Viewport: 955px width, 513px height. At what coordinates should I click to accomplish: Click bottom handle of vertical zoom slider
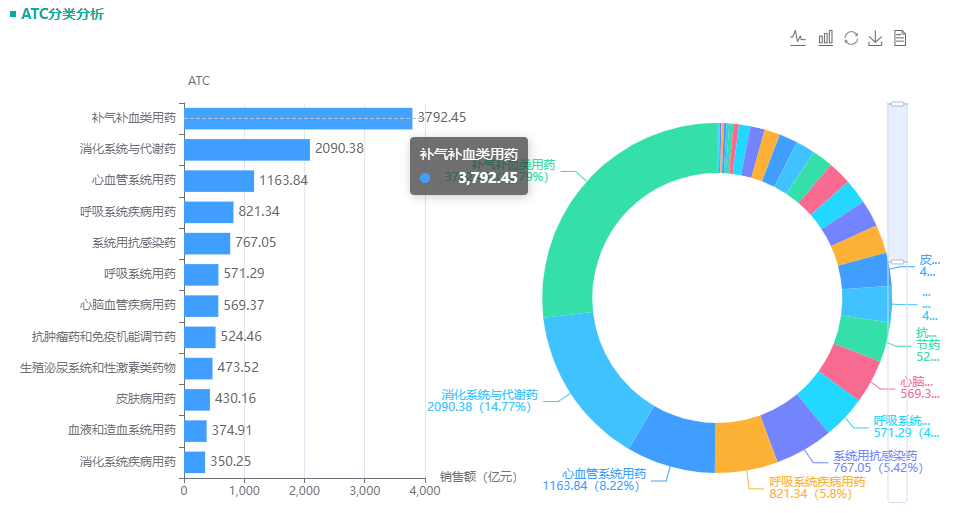(897, 264)
